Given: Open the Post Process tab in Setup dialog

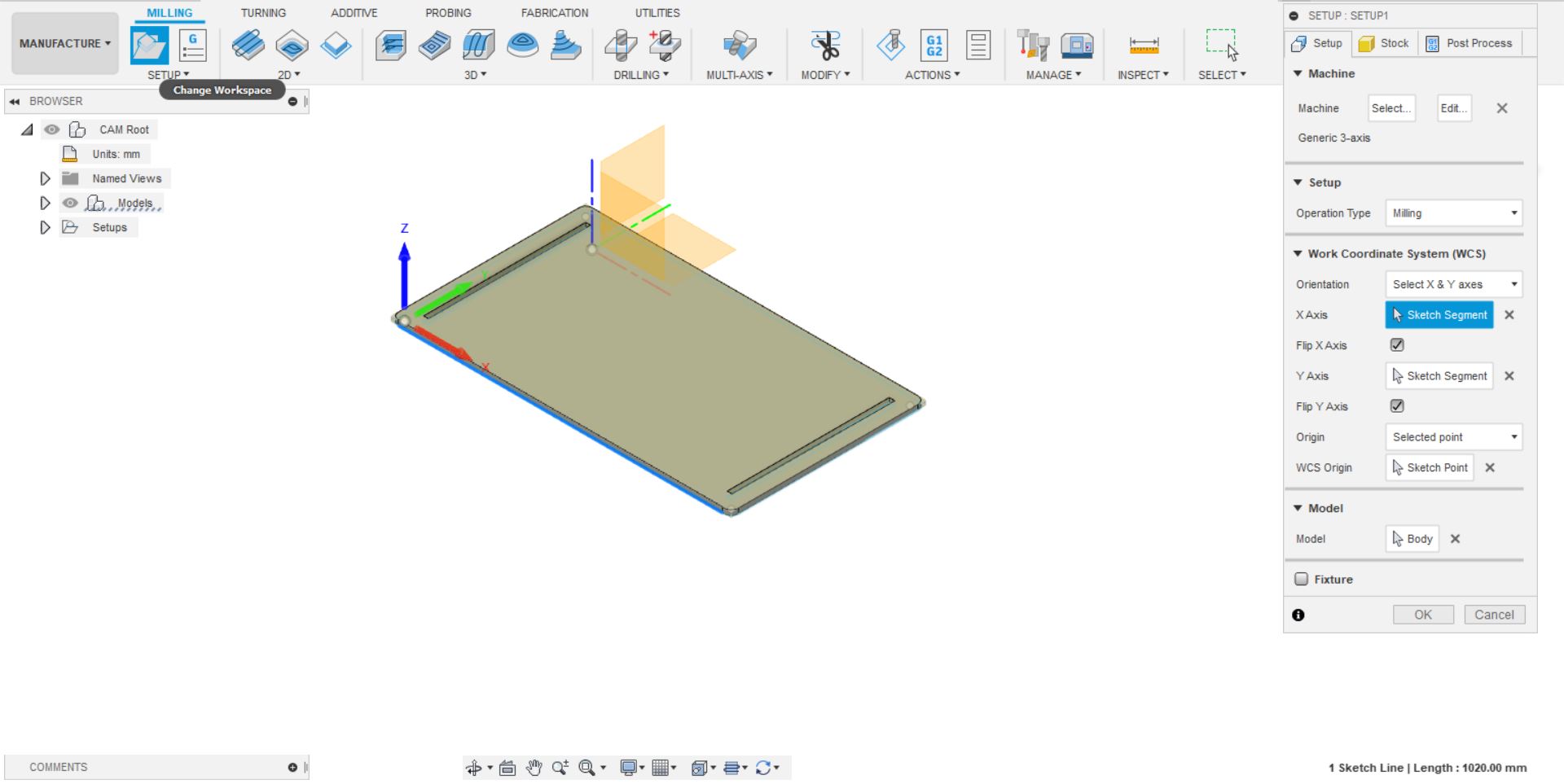Looking at the screenshot, I should [1470, 43].
